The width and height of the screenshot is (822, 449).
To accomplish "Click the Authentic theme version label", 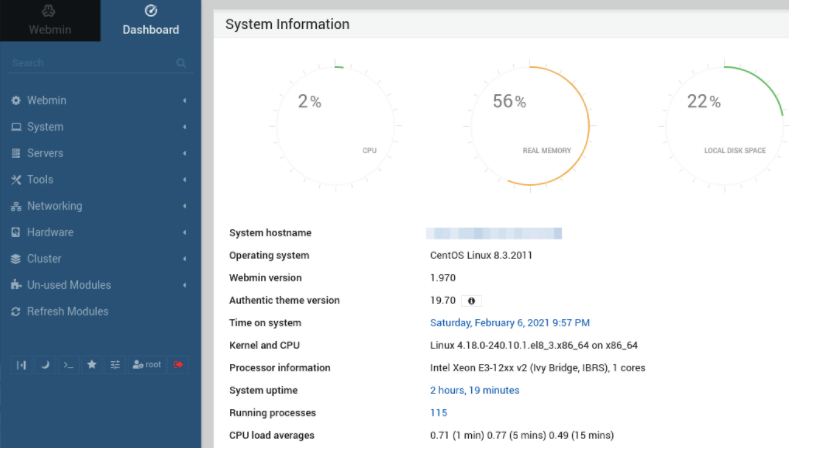I will point(284,301).
